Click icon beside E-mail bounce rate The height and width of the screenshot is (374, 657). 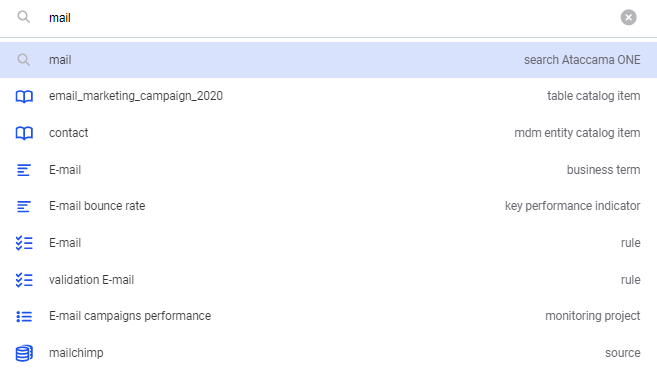pos(23,206)
